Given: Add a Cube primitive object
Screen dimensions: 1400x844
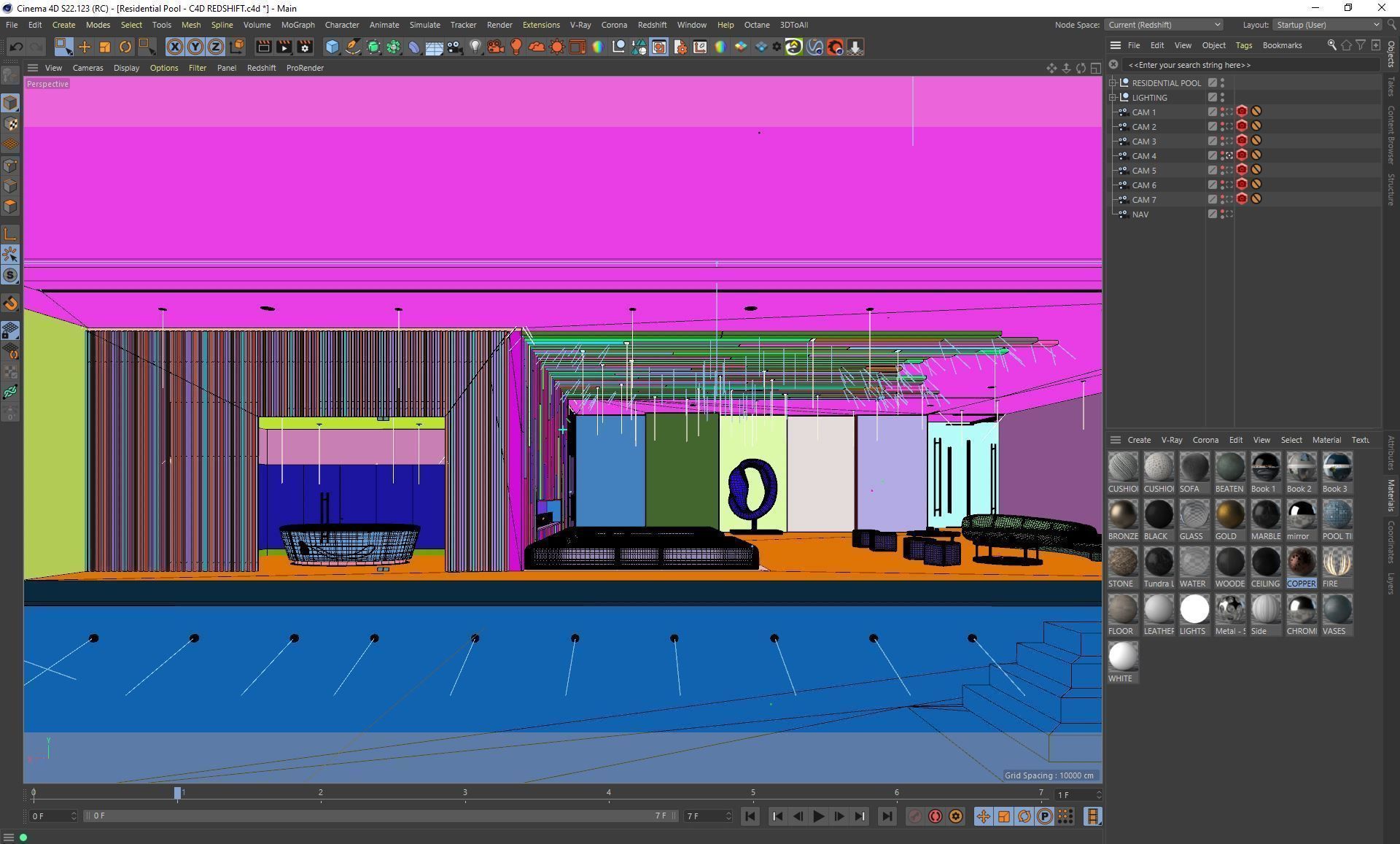Looking at the screenshot, I should (332, 47).
